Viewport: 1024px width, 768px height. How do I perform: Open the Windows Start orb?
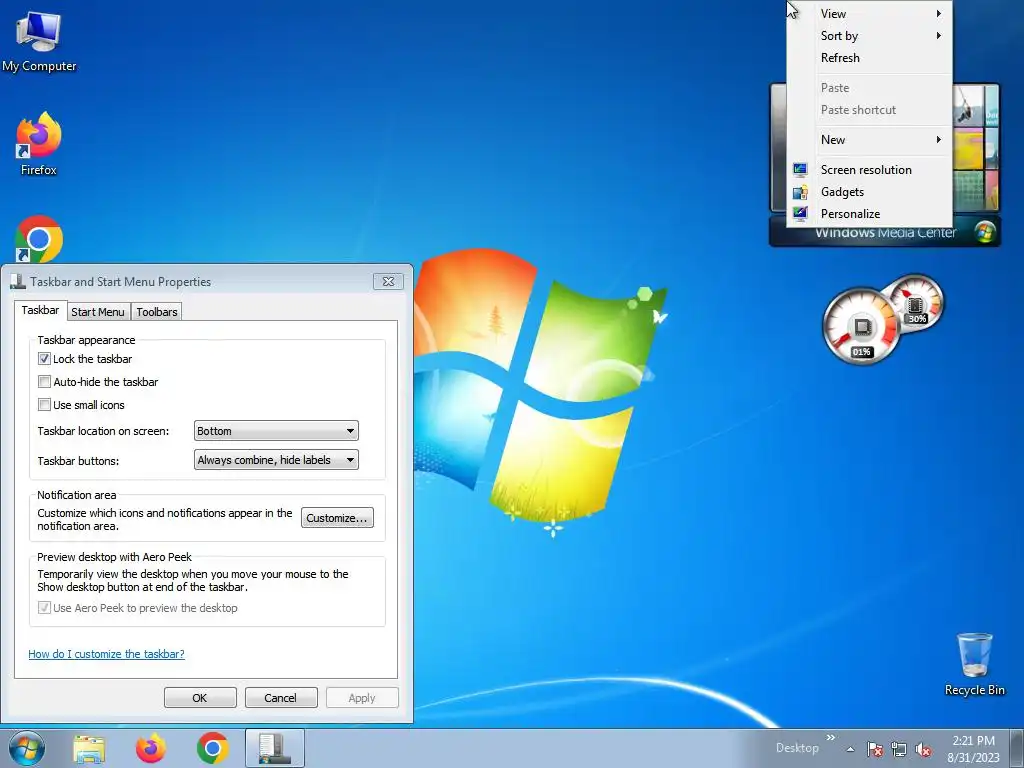point(27,748)
